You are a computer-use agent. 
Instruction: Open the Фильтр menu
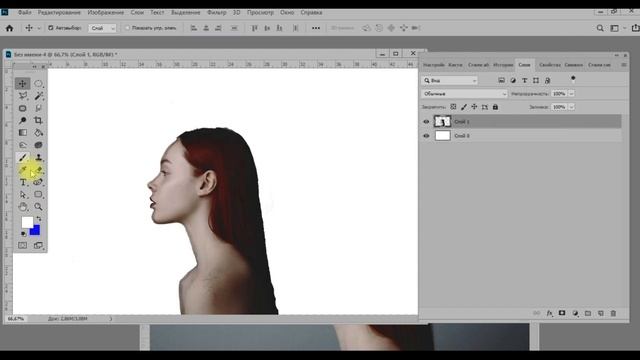[x=216, y=13]
